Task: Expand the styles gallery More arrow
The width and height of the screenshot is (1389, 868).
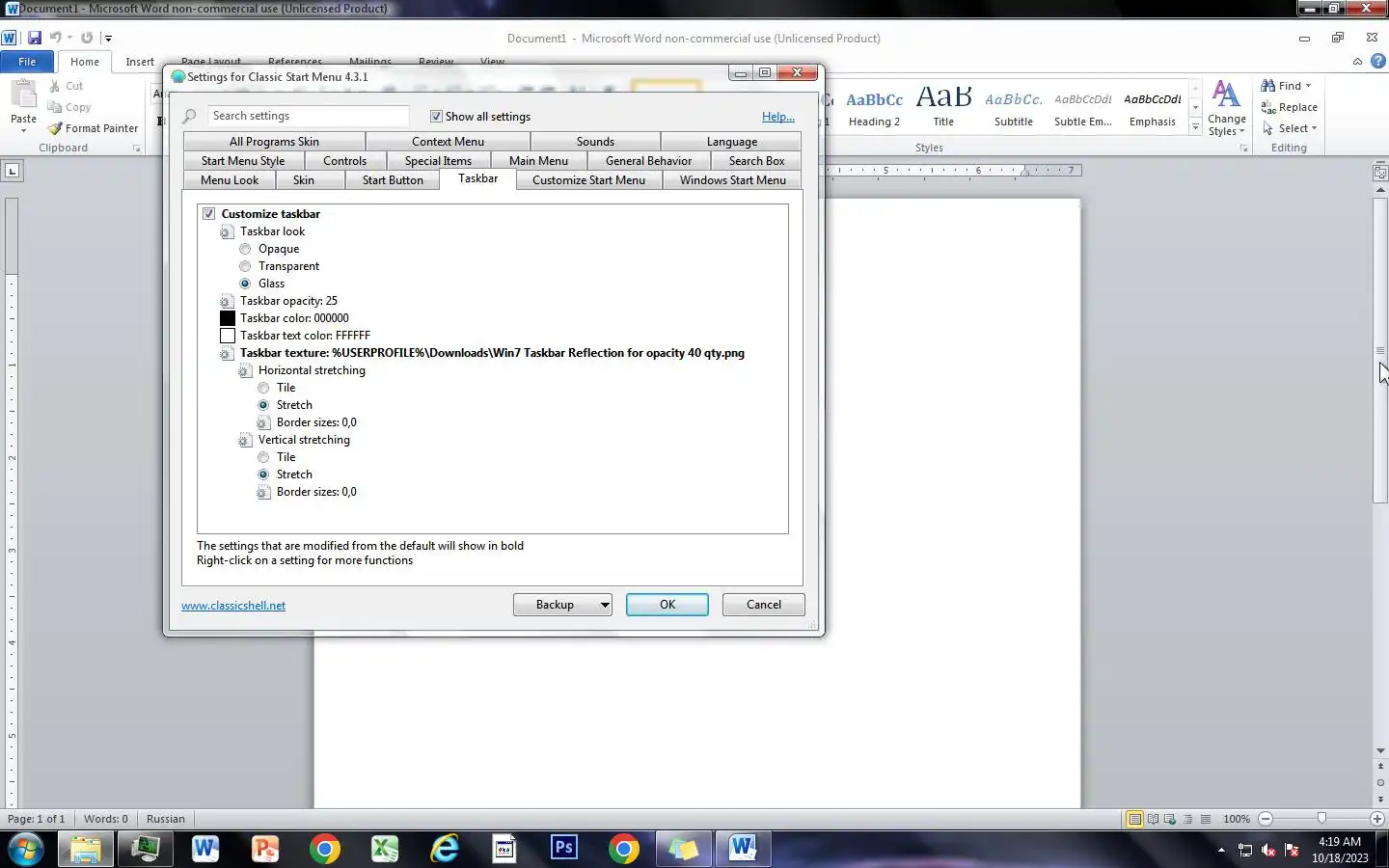Action: click(1196, 127)
